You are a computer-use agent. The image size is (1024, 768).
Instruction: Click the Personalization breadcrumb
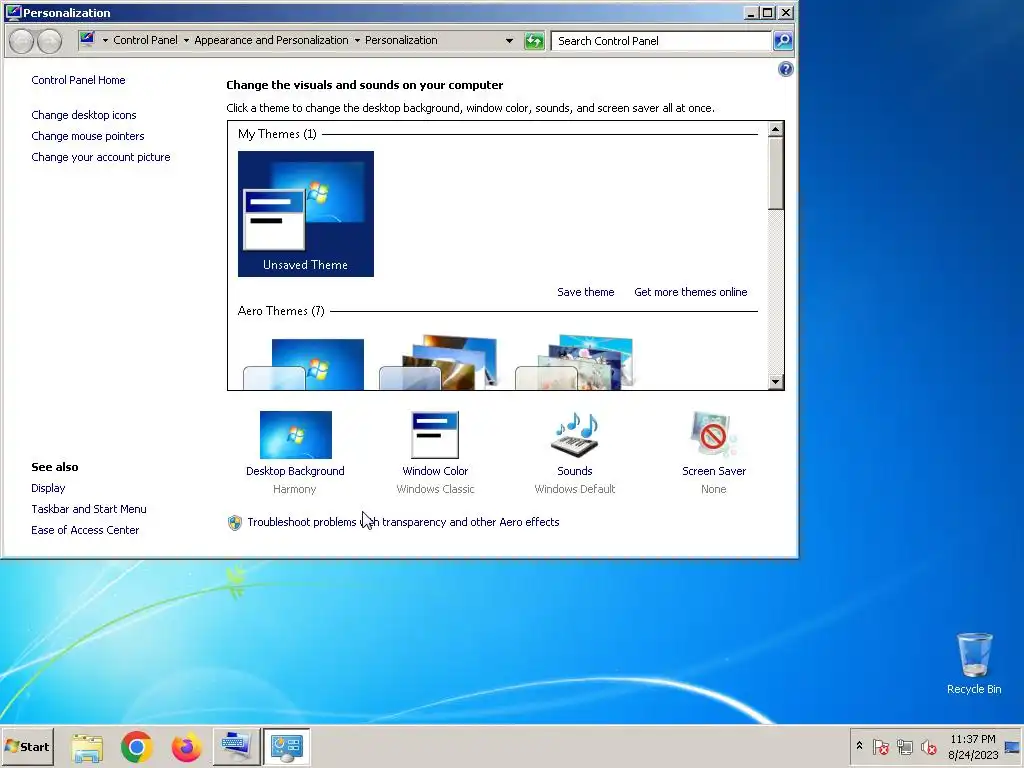point(401,40)
